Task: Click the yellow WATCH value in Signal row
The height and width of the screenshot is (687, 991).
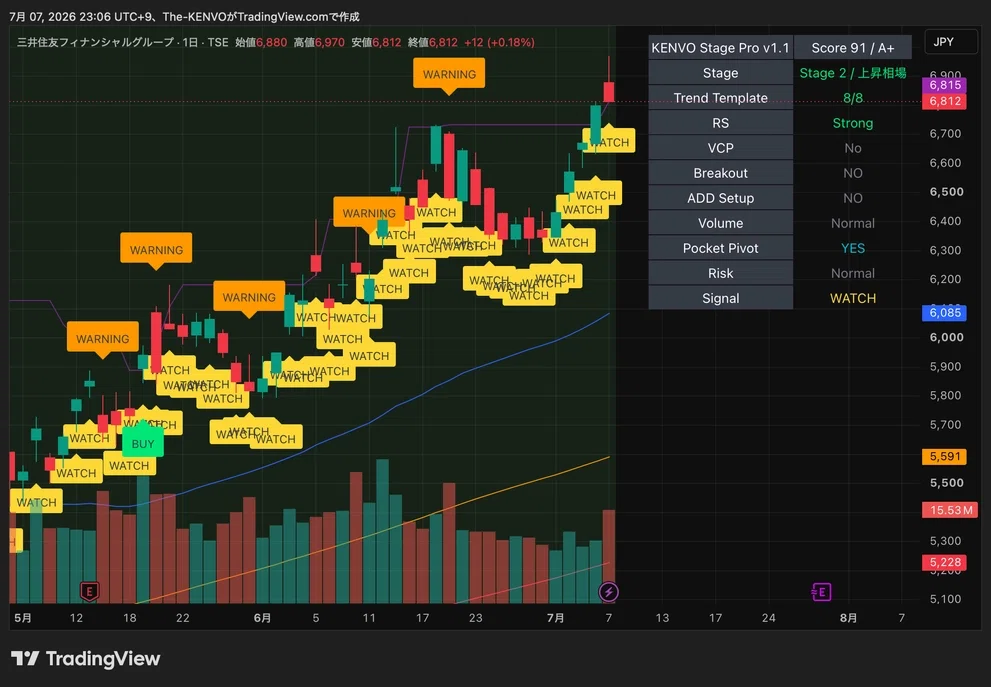Action: 853,298
